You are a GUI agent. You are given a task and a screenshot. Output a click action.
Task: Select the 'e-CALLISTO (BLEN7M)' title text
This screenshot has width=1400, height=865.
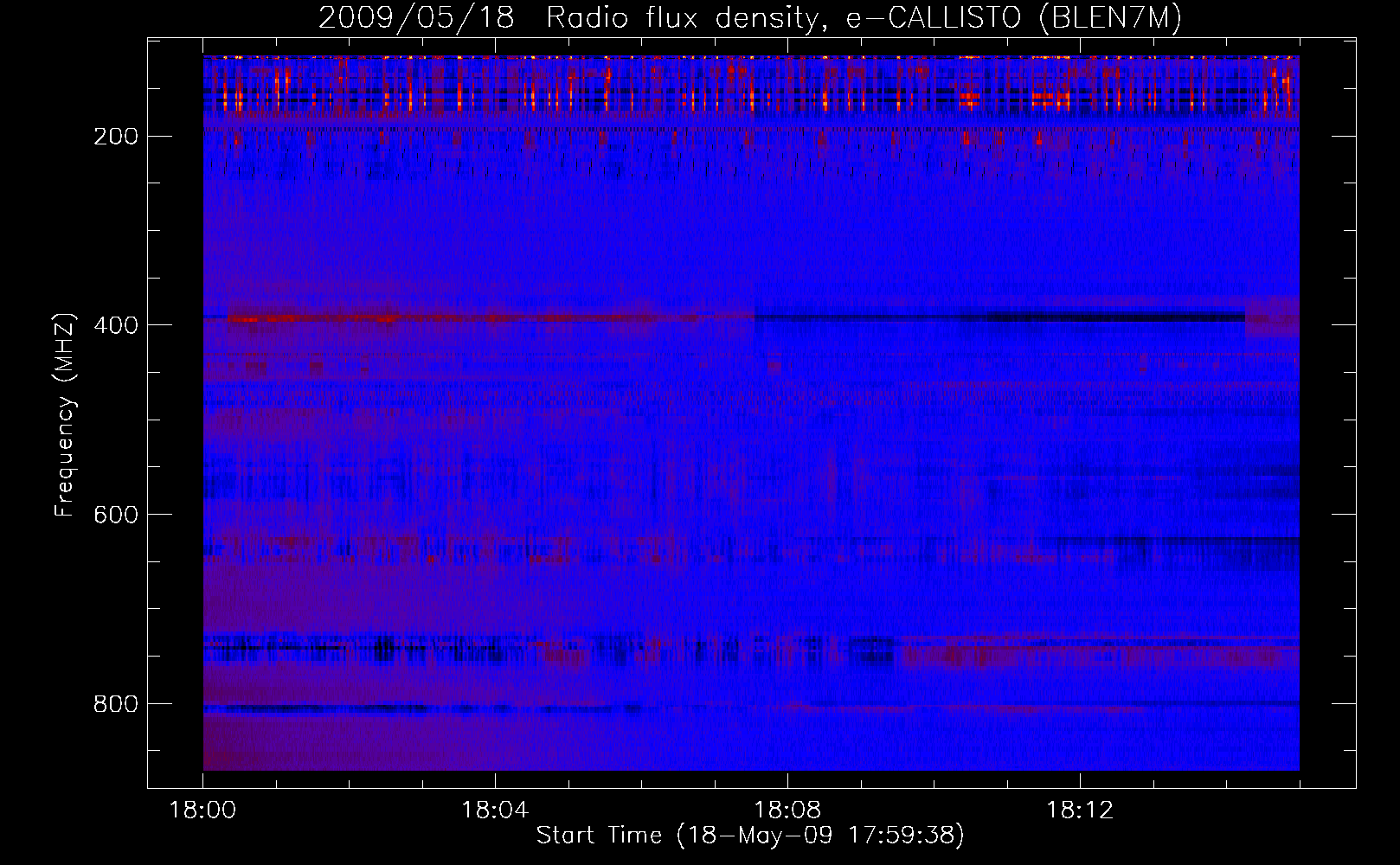point(1013,18)
